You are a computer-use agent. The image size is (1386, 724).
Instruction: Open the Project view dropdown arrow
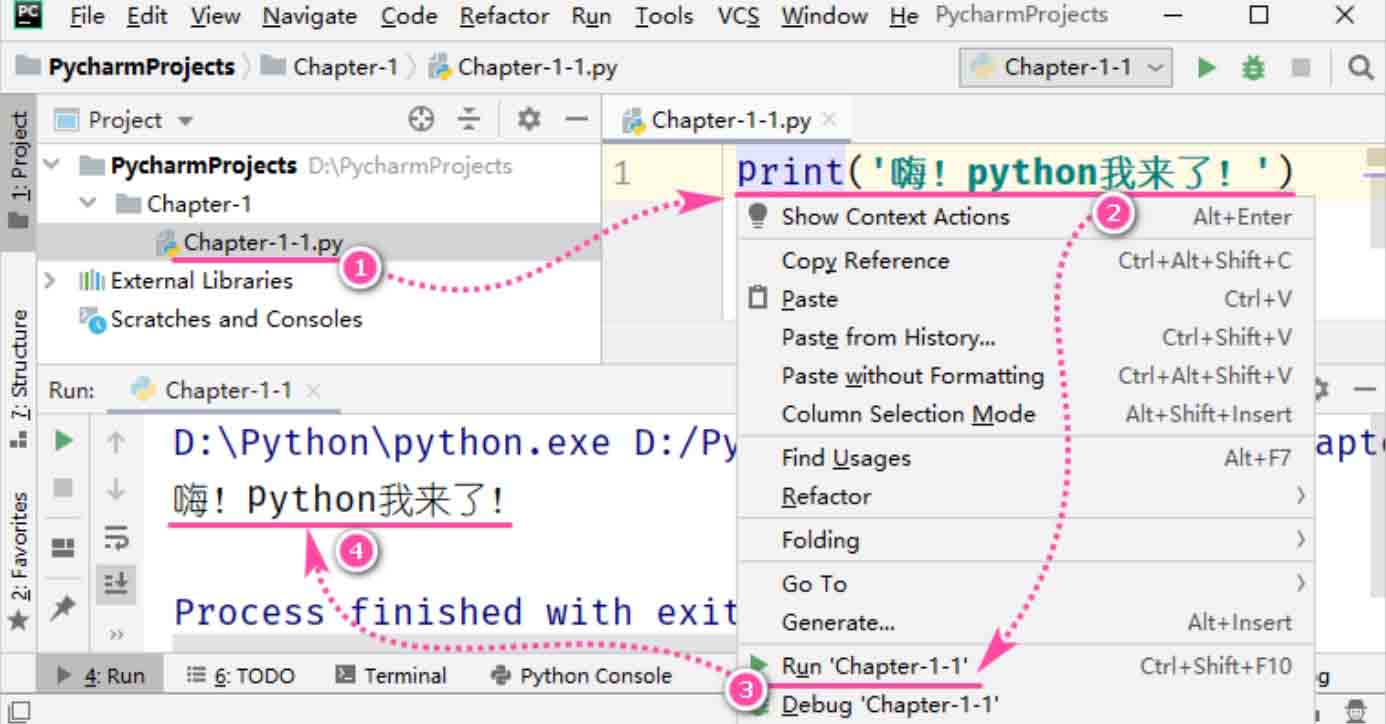(x=184, y=121)
